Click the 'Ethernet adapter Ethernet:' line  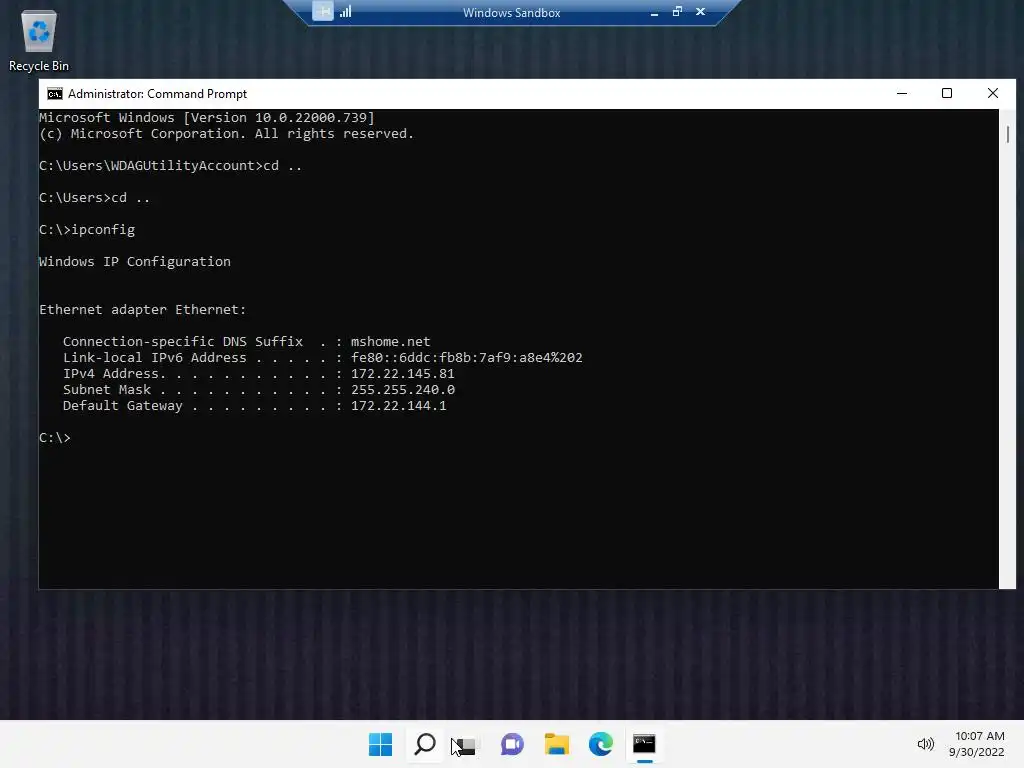(142, 310)
